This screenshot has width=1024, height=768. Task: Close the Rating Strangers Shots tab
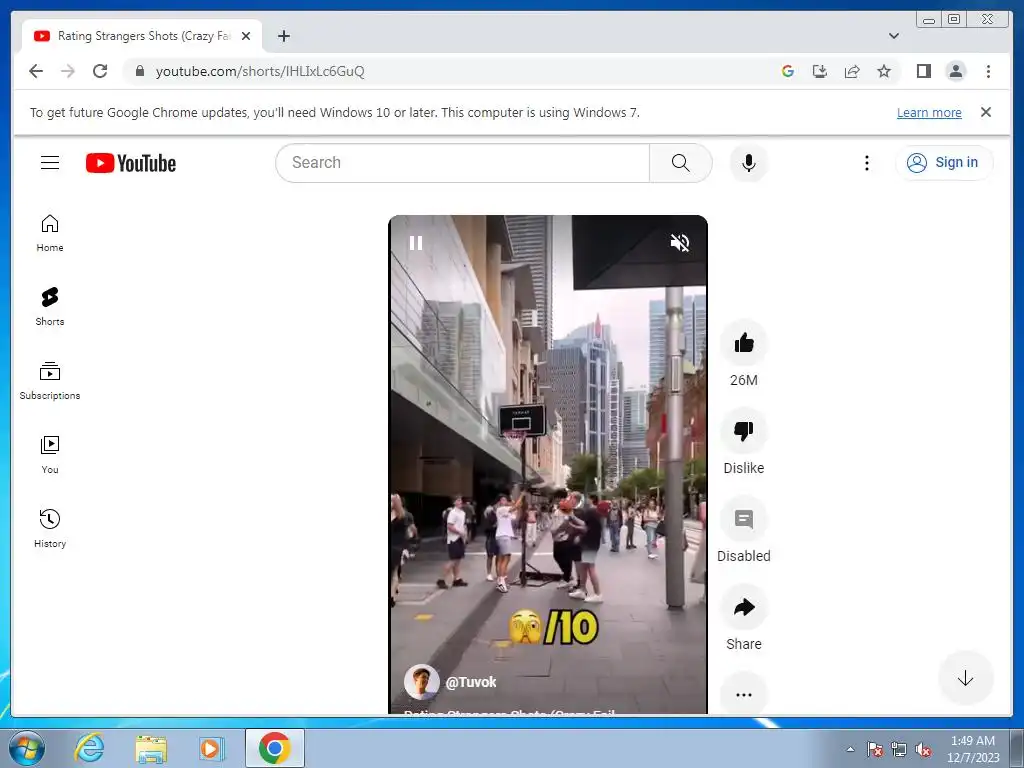tap(246, 36)
